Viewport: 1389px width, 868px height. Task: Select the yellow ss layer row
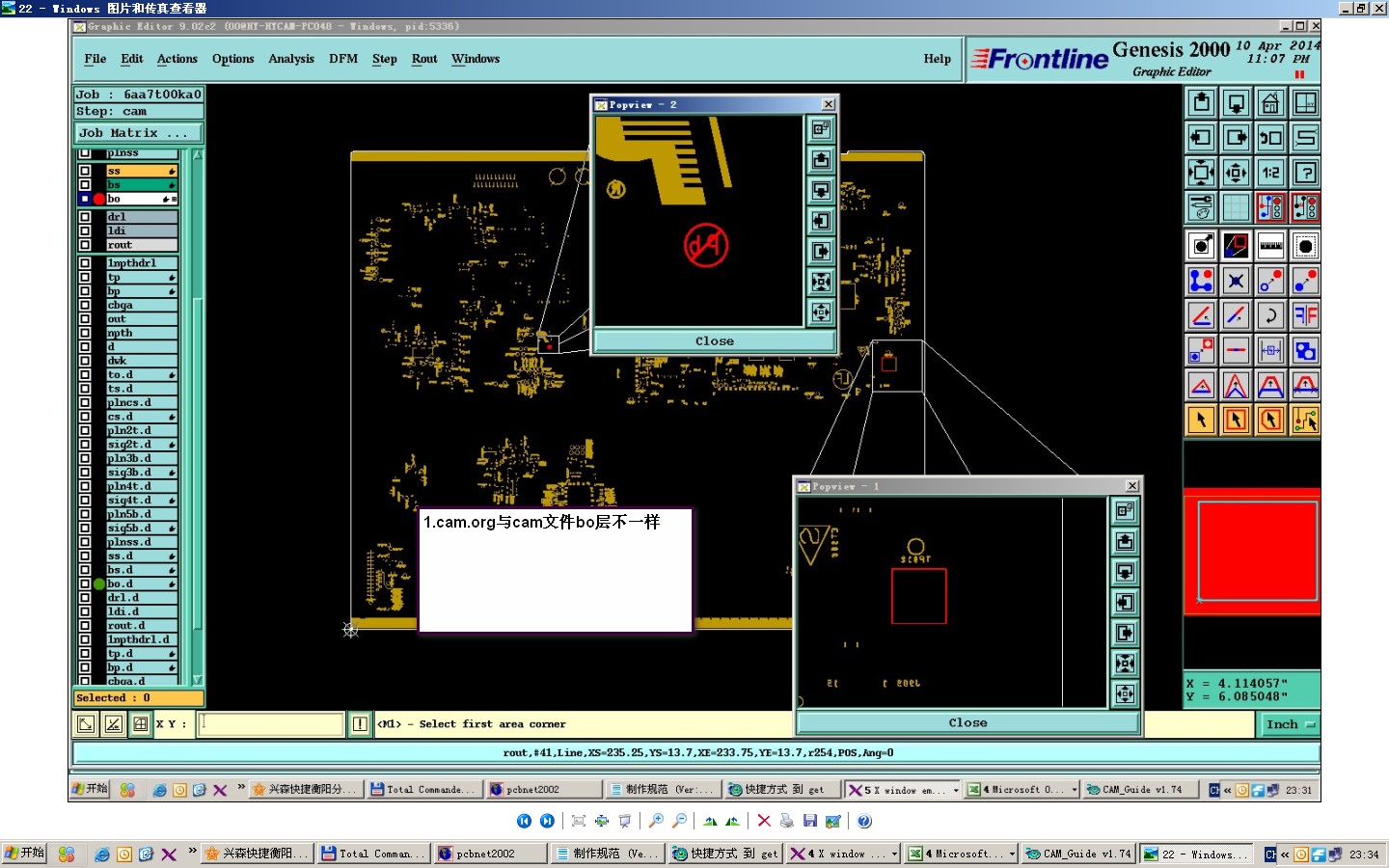142,171
